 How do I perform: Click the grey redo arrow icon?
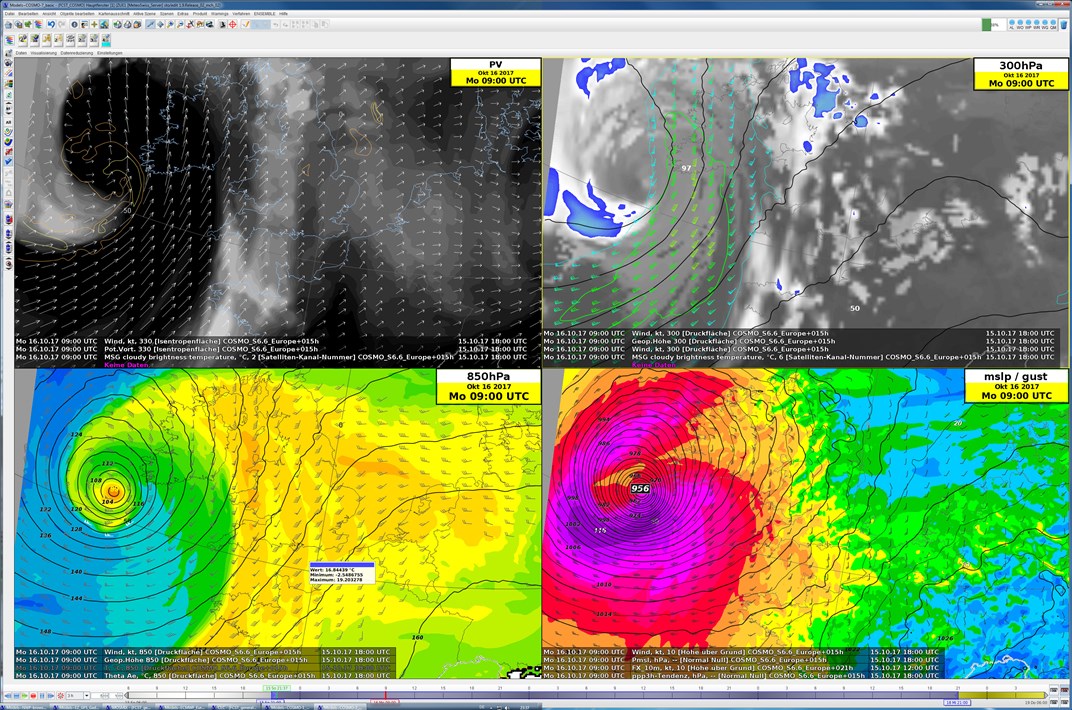tap(62, 24)
